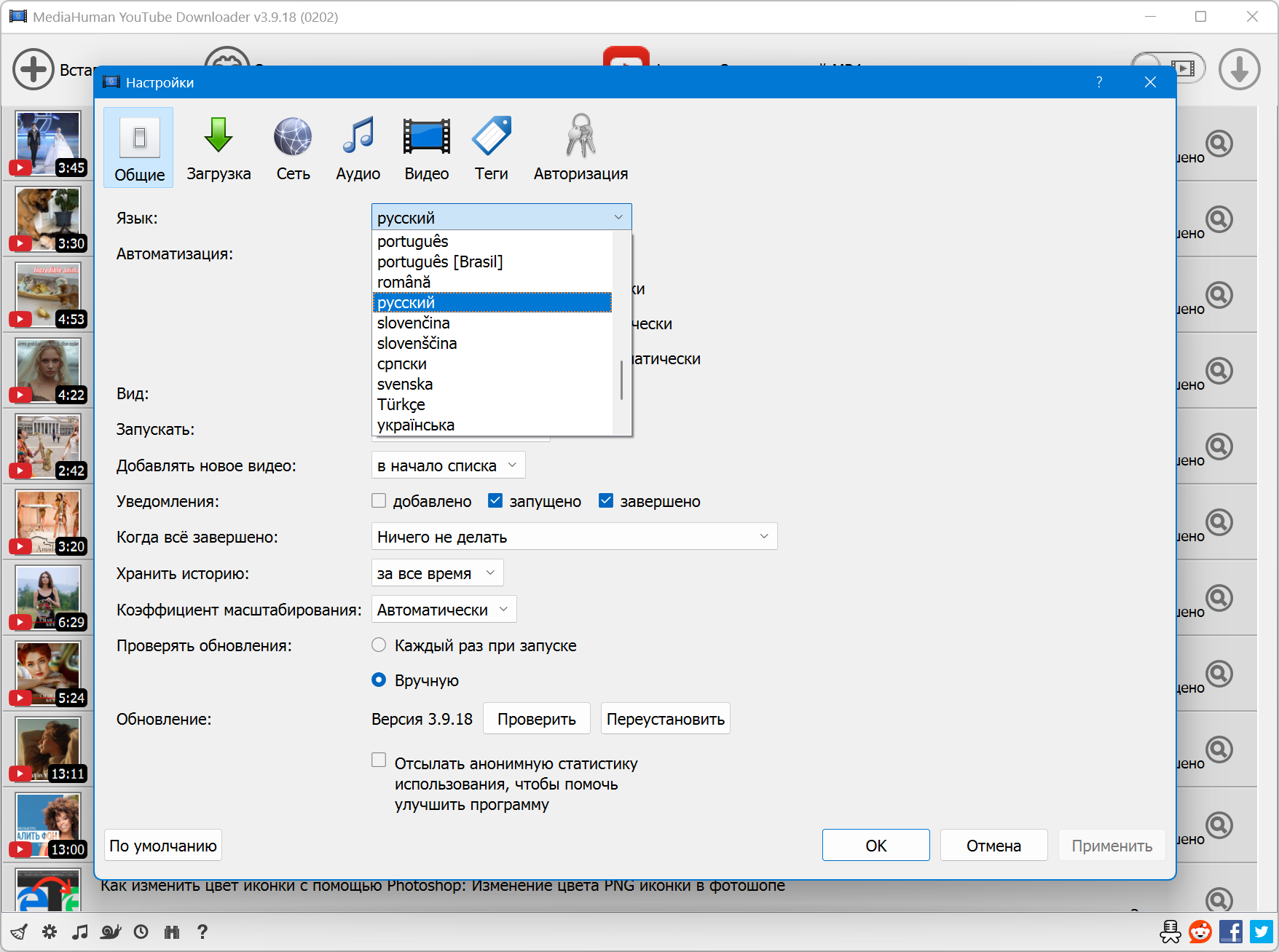This screenshot has width=1279, height=952.
Task: Enable the добавлено notification checkbox
Action: pos(379,501)
